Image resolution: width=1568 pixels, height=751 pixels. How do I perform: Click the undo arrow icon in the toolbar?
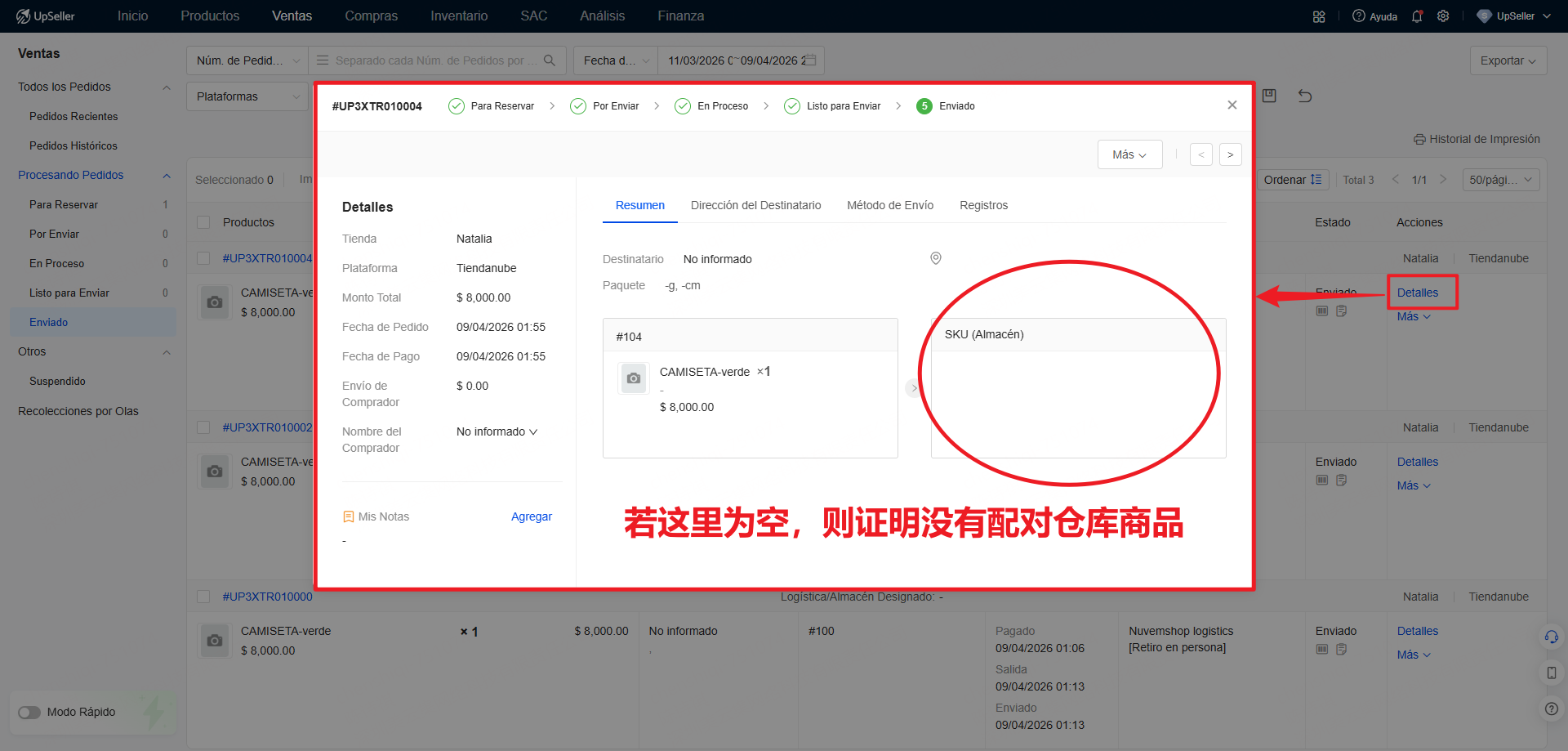pos(1305,96)
